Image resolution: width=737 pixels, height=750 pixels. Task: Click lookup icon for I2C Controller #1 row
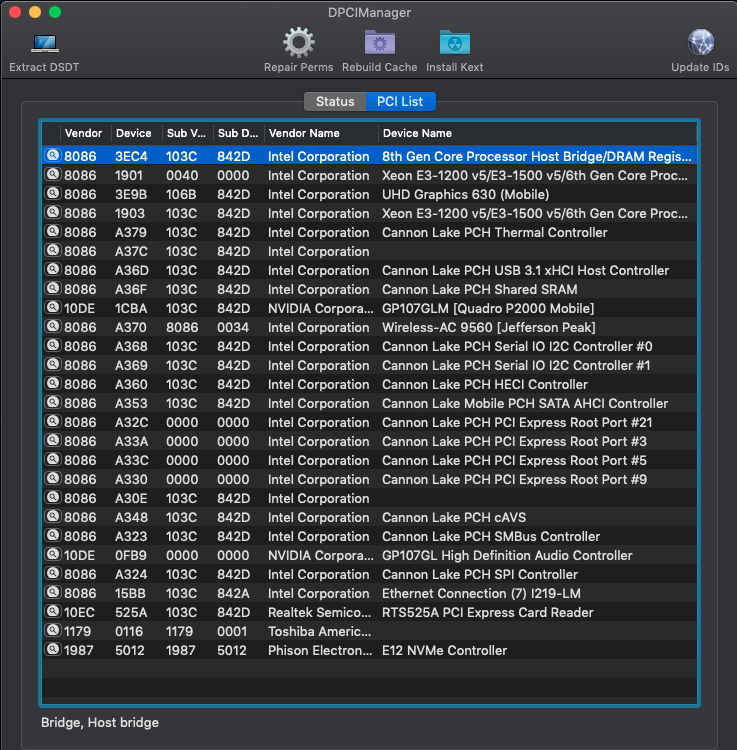[x=53, y=364]
